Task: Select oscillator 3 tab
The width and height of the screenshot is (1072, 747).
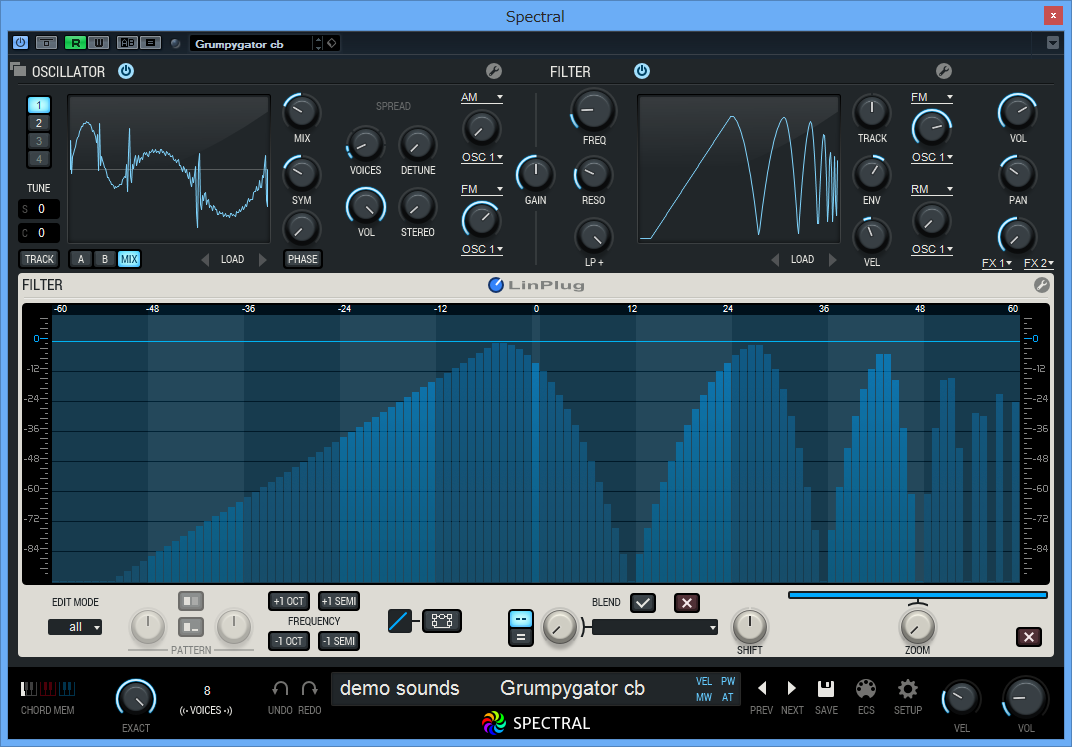Action: point(39,141)
